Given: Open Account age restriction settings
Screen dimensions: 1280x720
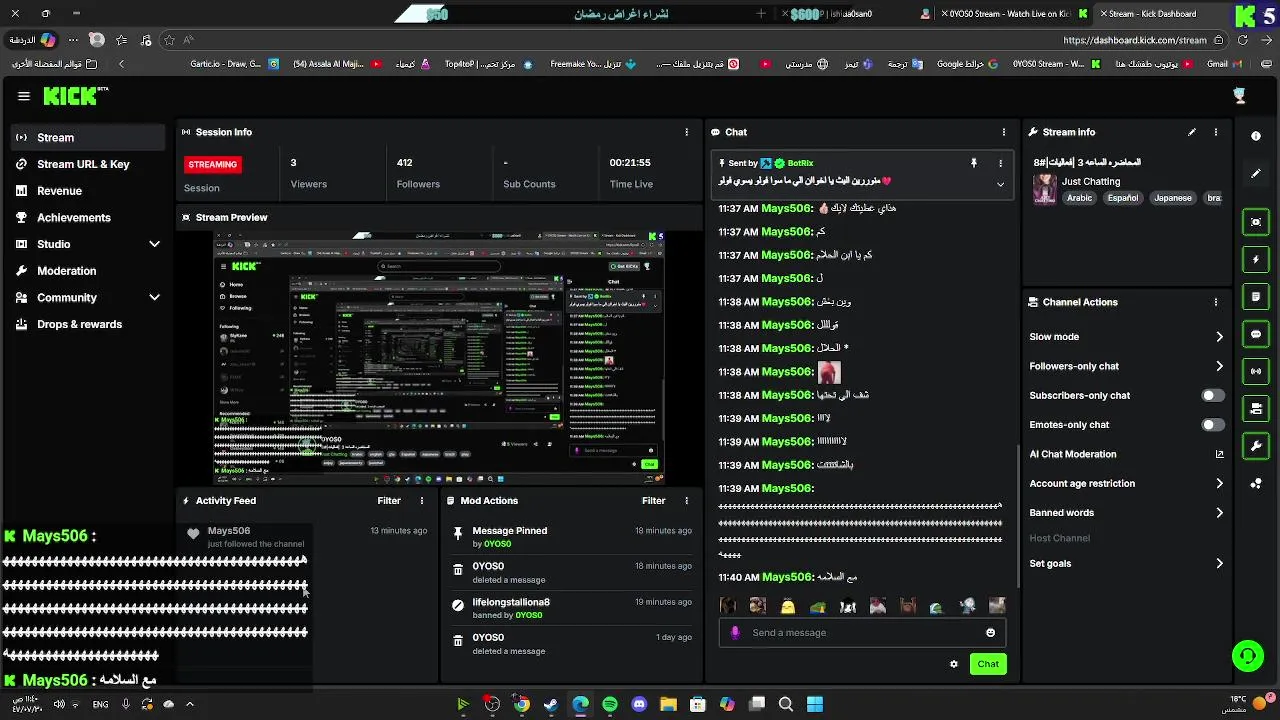Looking at the screenshot, I should (x=1126, y=483).
